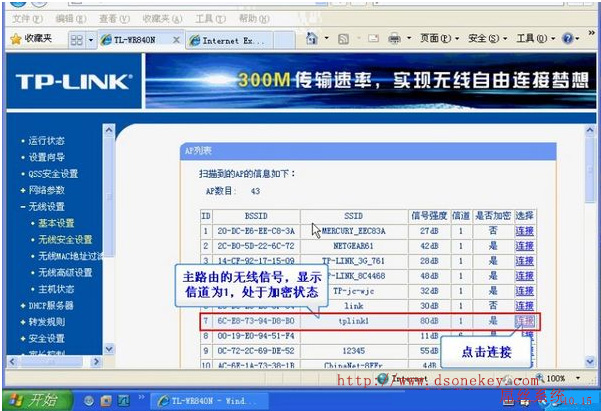Open the 收藏夹(A) menu
601x411 pixels.
click(162, 18)
